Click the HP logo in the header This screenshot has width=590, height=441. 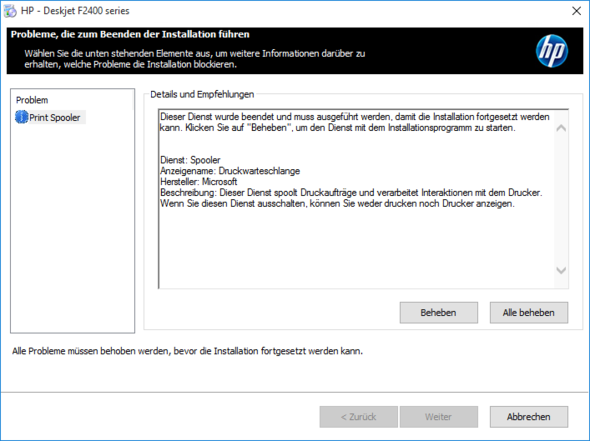tap(552, 51)
